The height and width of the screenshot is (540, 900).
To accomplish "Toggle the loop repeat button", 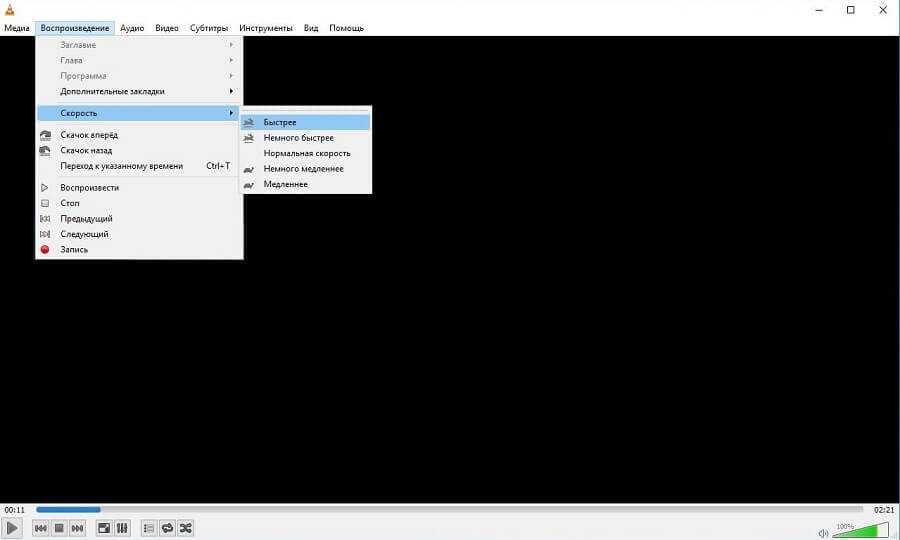I will [x=167, y=528].
